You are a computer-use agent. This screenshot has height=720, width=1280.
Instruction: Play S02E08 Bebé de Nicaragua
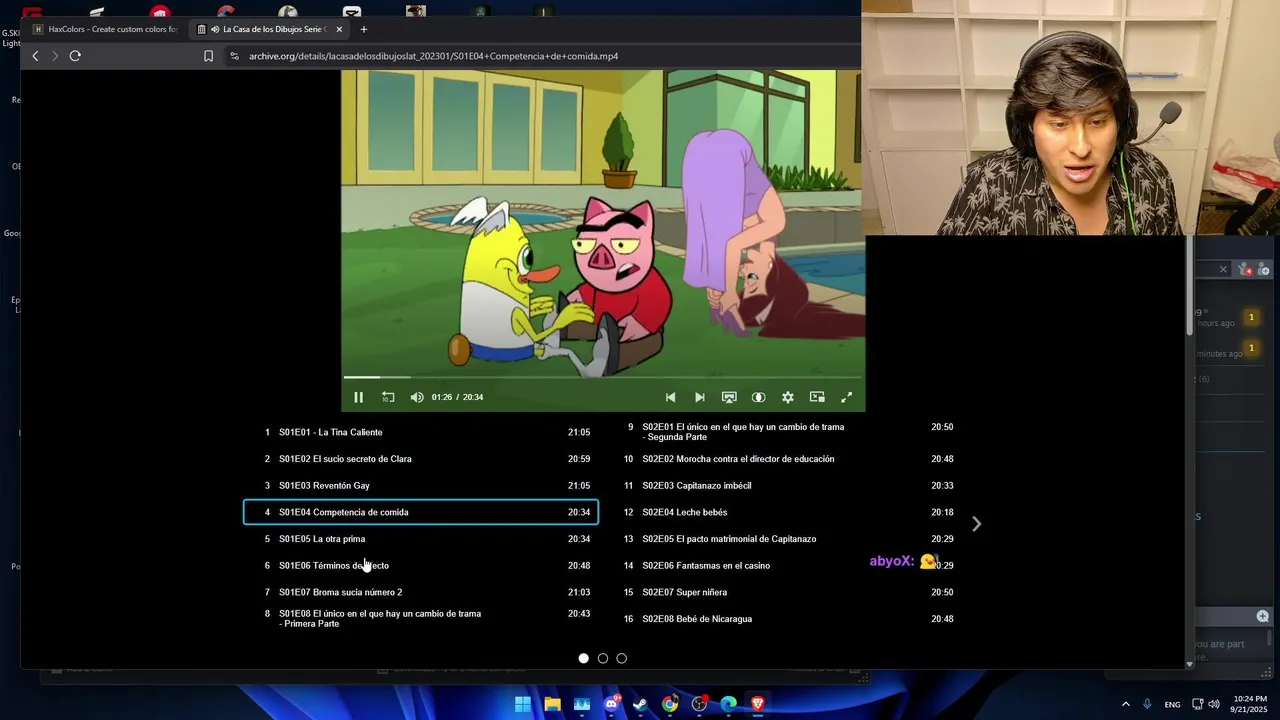click(784, 619)
